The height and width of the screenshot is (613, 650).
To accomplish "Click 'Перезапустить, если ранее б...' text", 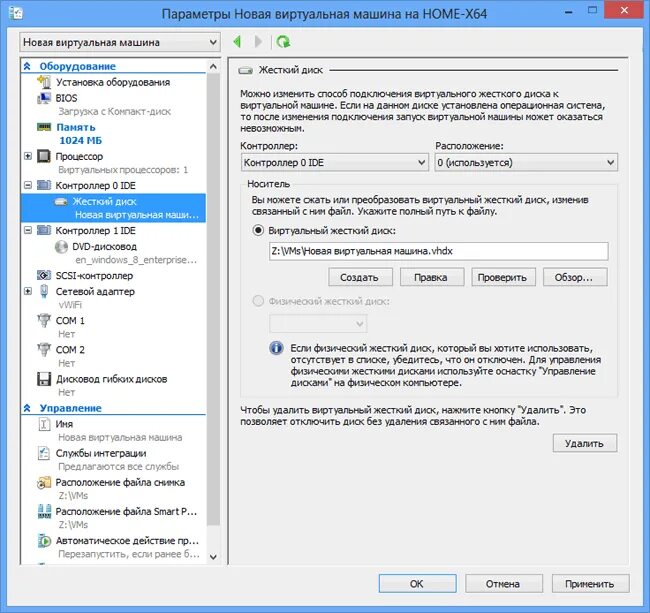I will coord(129,554).
